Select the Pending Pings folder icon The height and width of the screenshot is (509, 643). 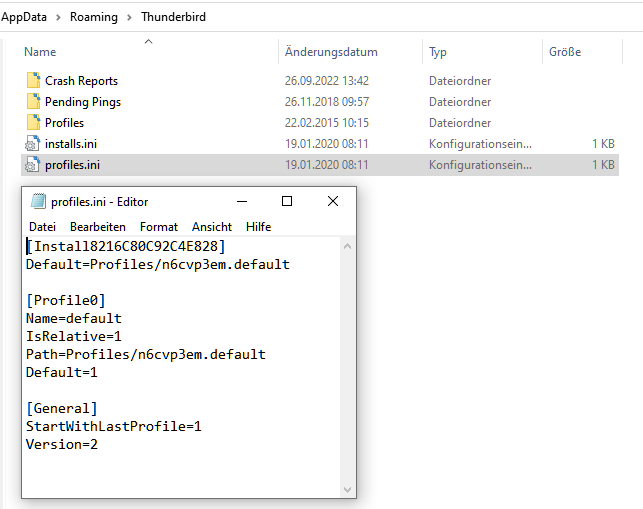(33, 101)
